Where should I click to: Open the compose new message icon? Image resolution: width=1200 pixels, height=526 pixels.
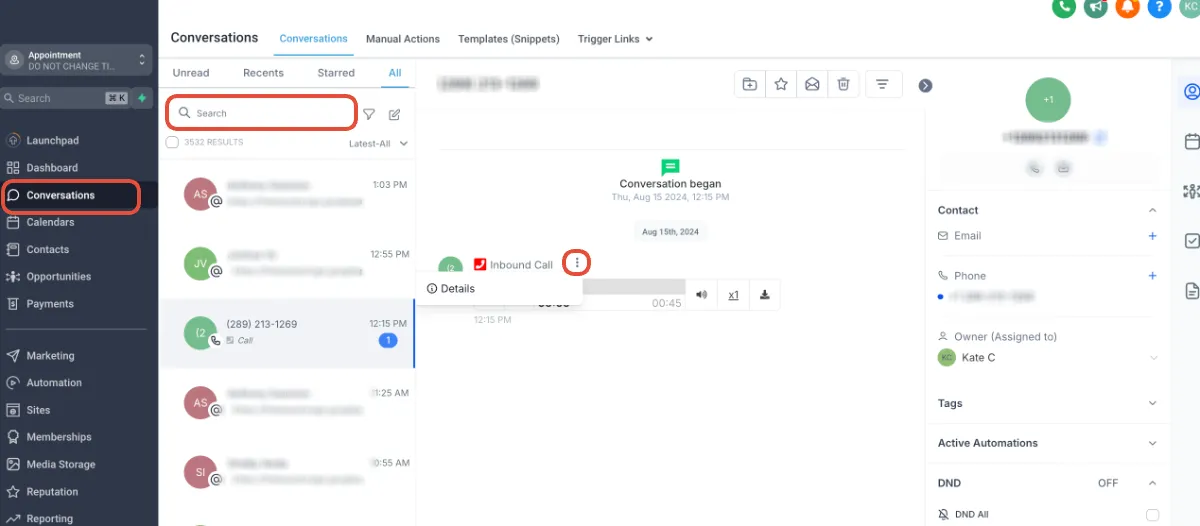tap(394, 114)
